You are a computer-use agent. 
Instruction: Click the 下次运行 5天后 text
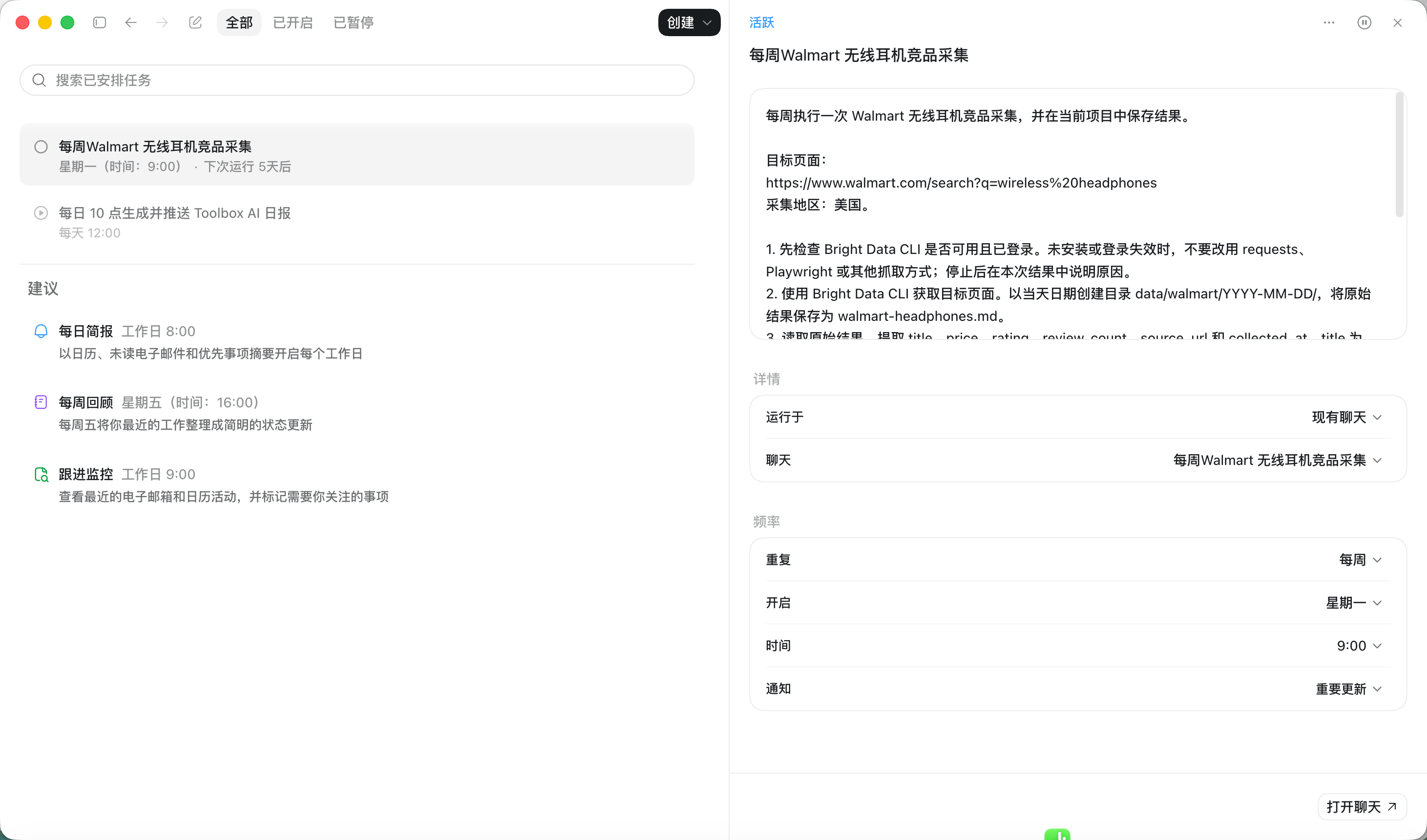(x=248, y=167)
